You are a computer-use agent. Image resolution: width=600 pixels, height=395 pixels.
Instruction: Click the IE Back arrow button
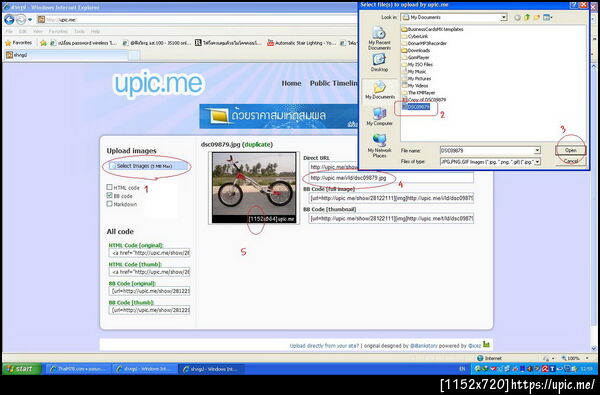click(x=9, y=20)
